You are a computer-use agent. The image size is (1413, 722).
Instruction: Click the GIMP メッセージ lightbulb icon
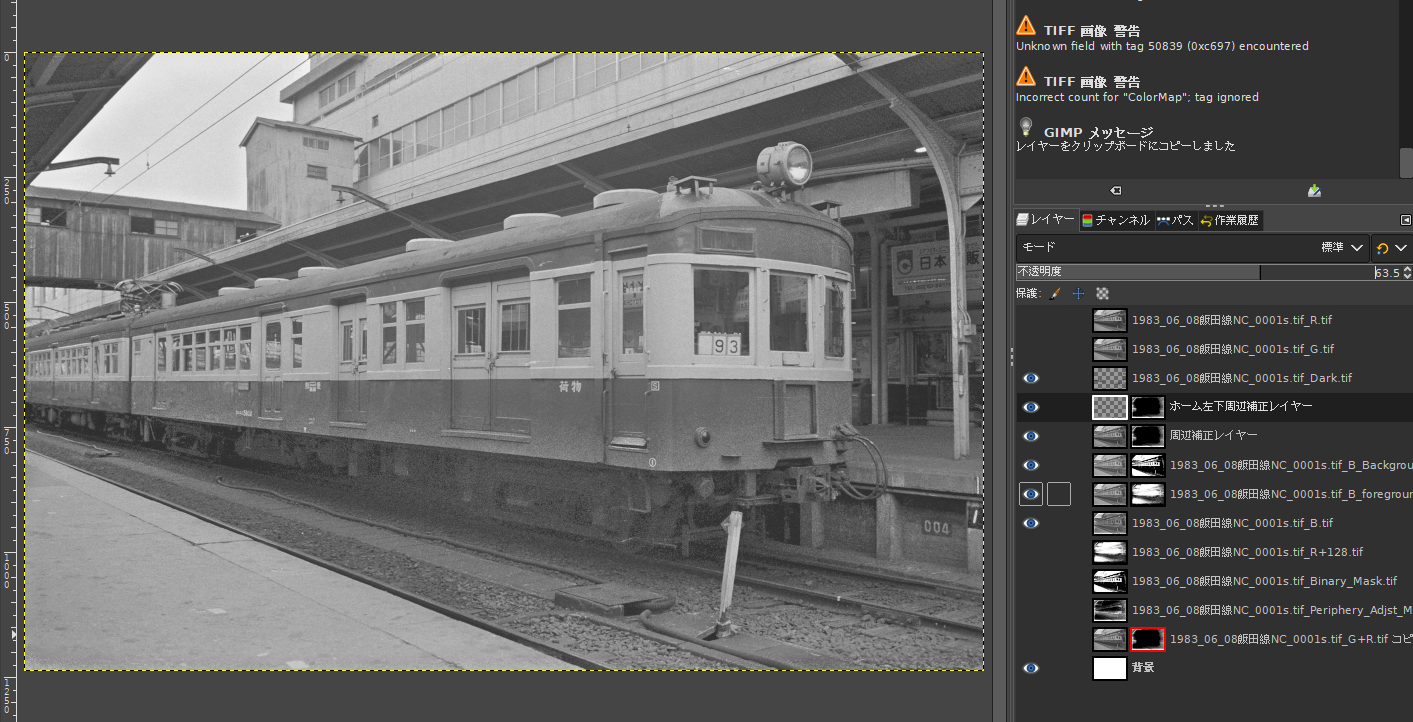tap(1026, 128)
